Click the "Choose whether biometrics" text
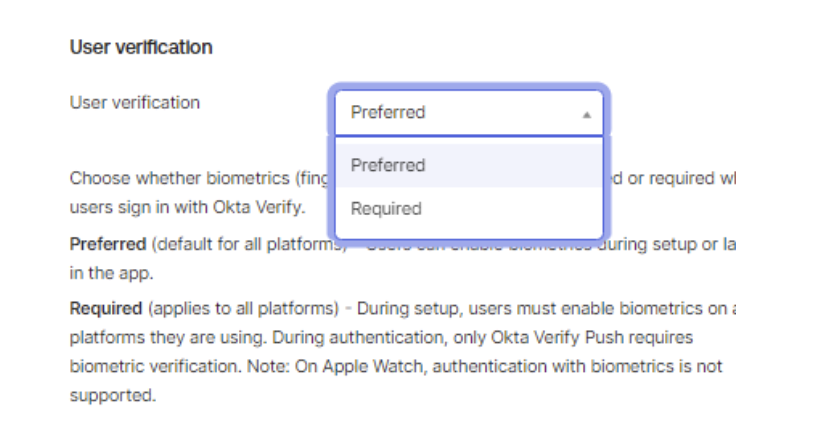824x428 pixels. tap(180, 179)
